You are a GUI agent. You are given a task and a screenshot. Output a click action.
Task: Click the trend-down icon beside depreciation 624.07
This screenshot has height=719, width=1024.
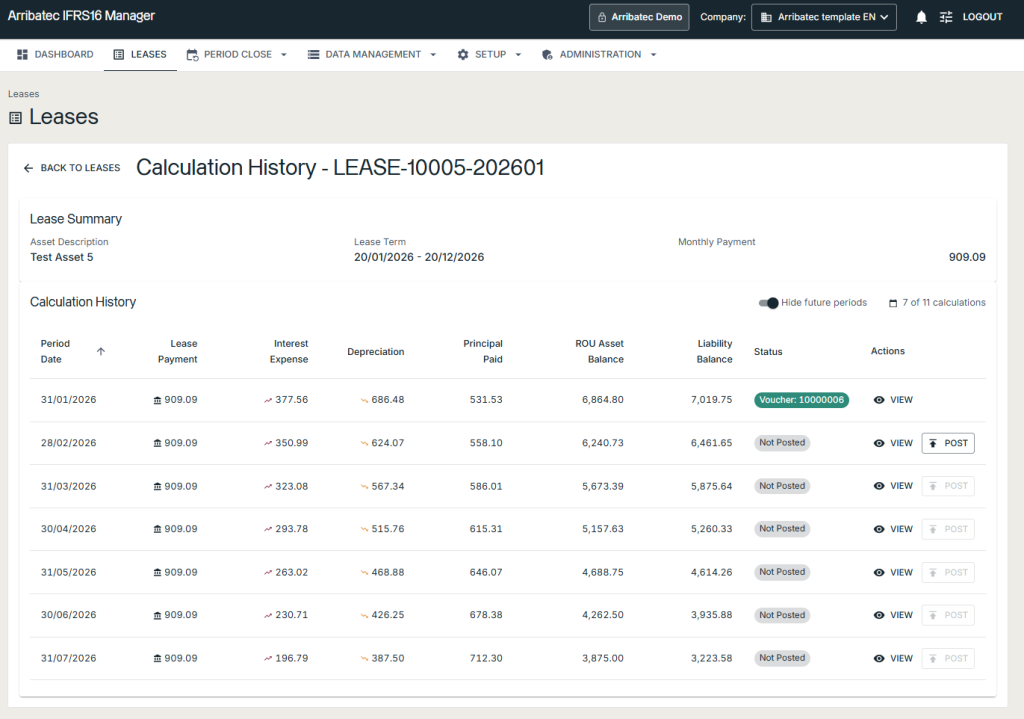pyautogui.click(x=364, y=443)
